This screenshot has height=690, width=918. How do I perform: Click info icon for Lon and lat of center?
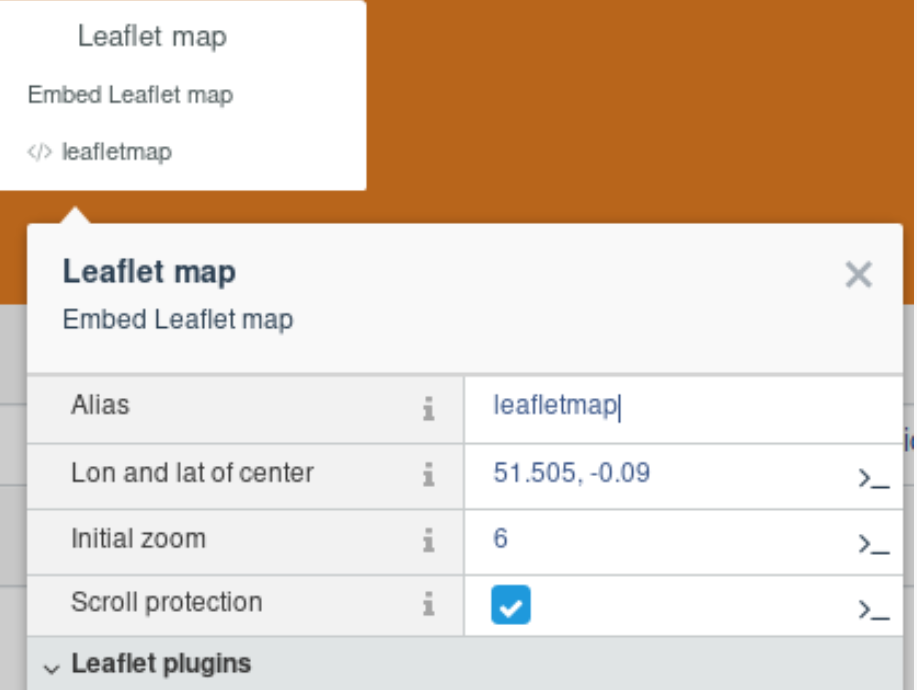[x=429, y=475]
